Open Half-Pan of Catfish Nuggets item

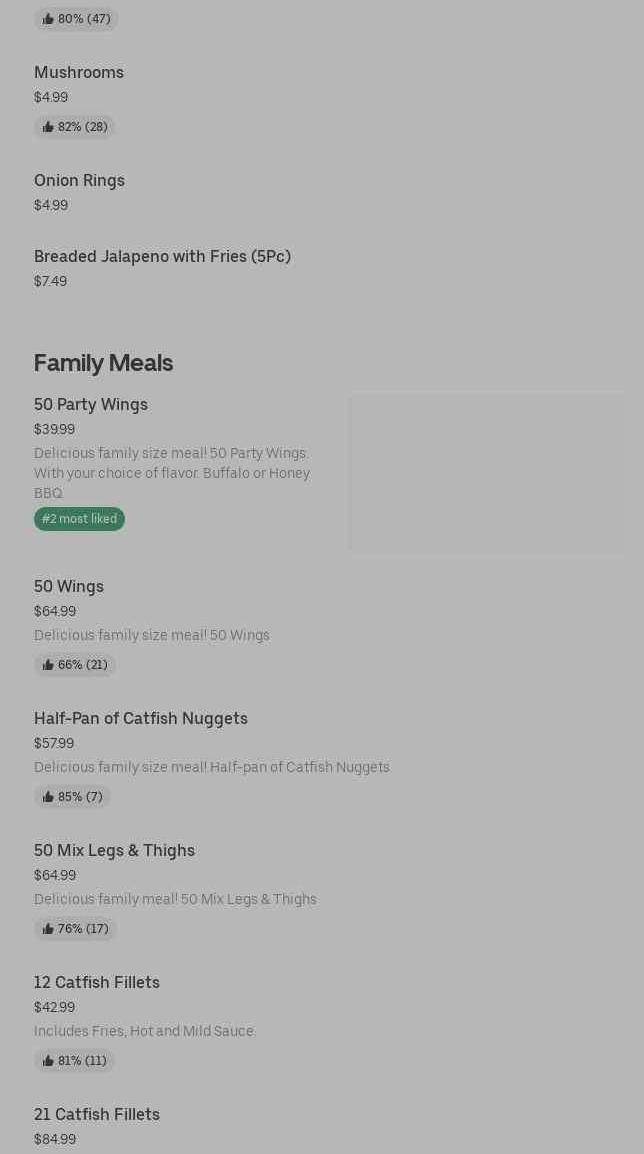tap(141, 718)
